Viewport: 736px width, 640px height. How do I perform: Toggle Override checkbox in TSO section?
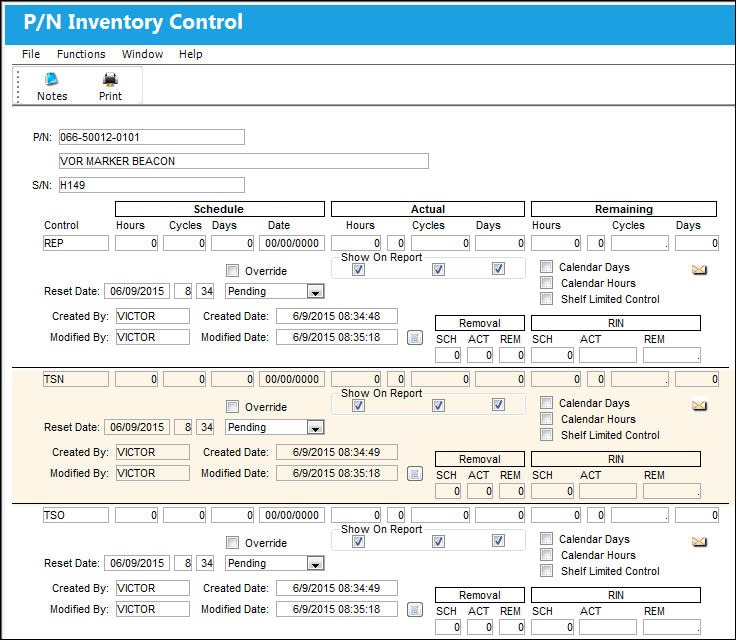point(232,542)
